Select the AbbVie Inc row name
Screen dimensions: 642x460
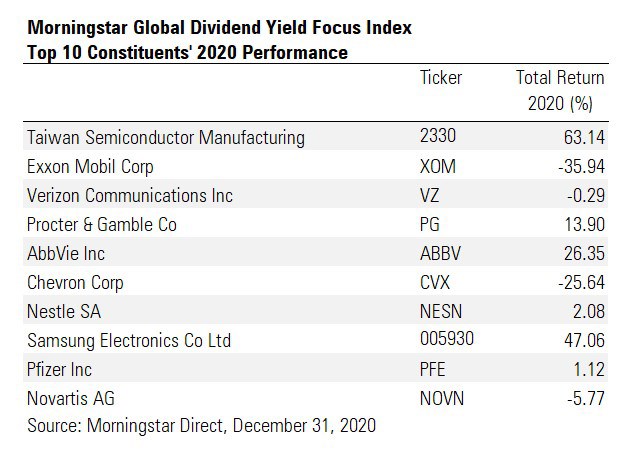pos(69,253)
